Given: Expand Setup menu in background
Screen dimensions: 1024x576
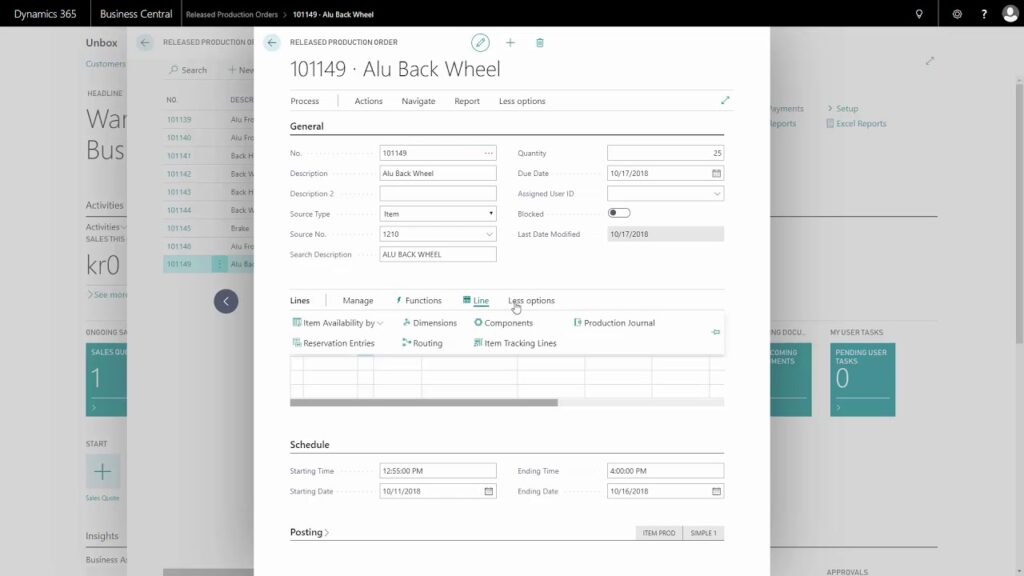Looking at the screenshot, I should (x=843, y=108).
